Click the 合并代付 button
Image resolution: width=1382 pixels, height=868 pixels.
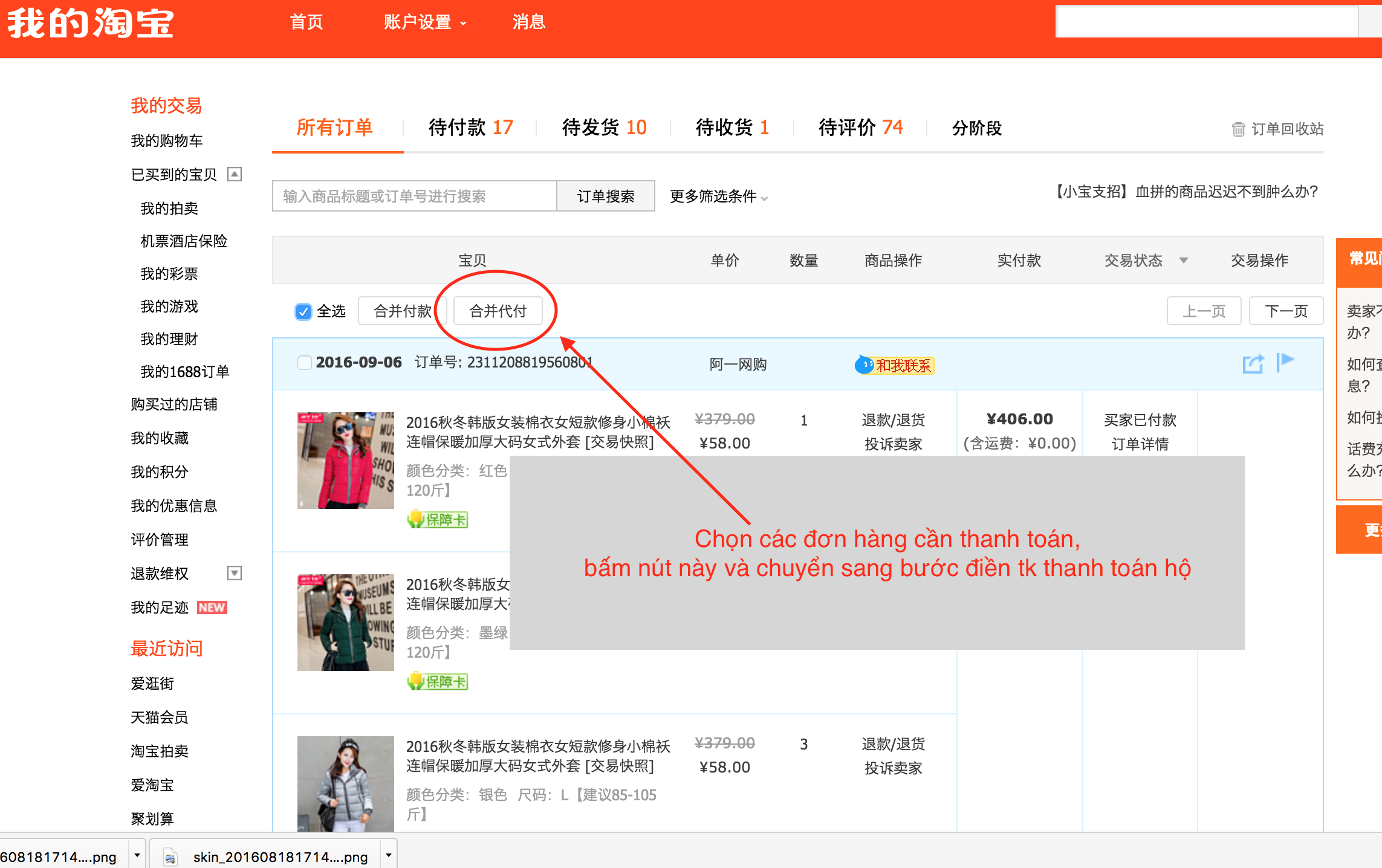[498, 311]
